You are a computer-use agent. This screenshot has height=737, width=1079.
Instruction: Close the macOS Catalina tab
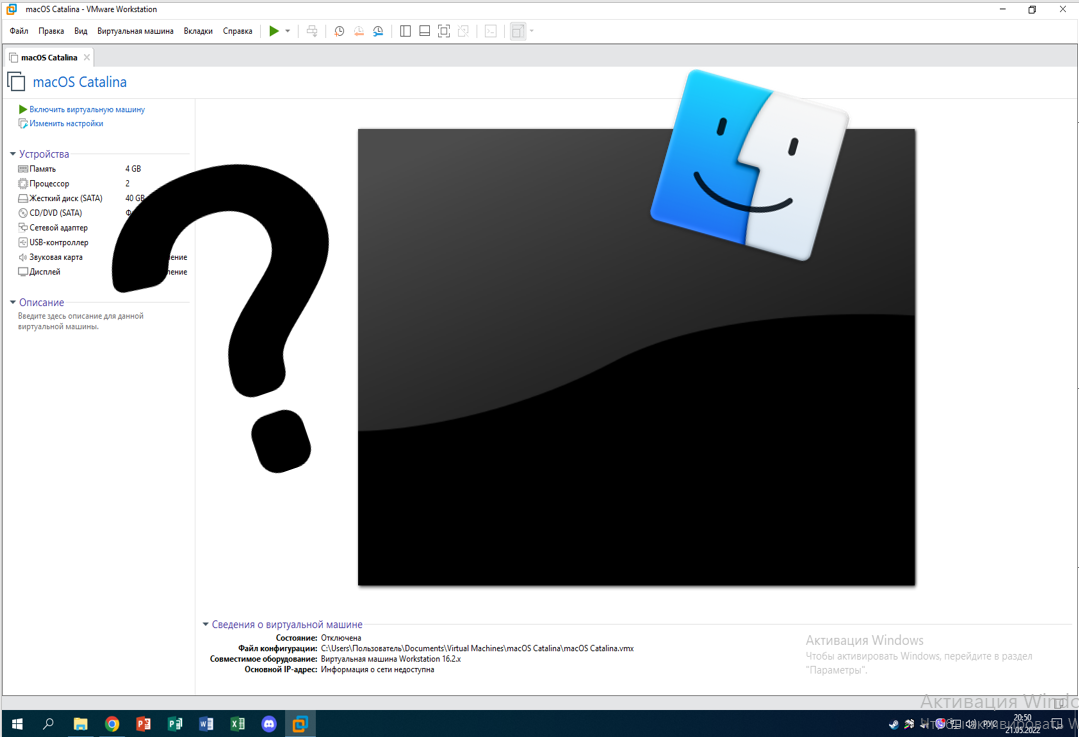pos(87,57)
